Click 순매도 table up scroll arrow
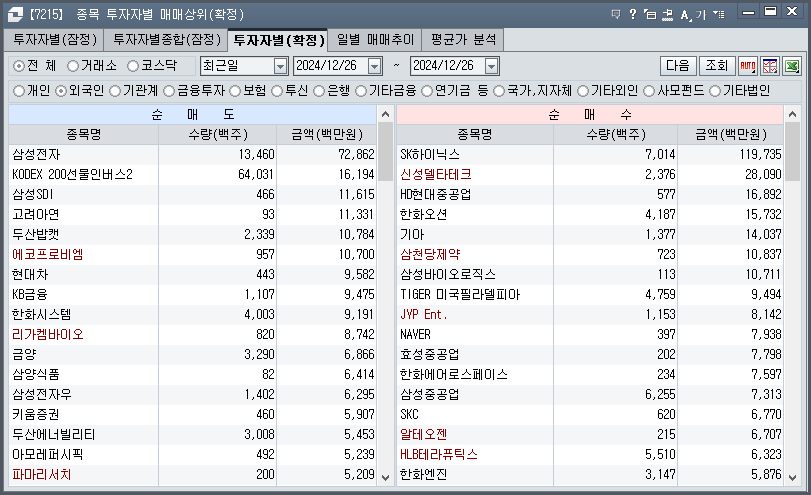 point(385,114)
